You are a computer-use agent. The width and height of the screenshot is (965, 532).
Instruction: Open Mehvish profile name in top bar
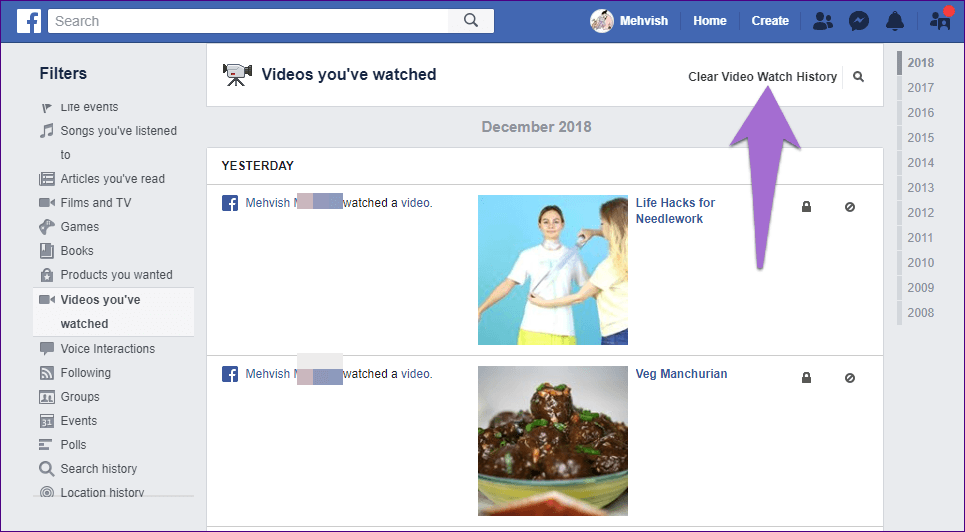pyautogui.click(x=644, y=21)
